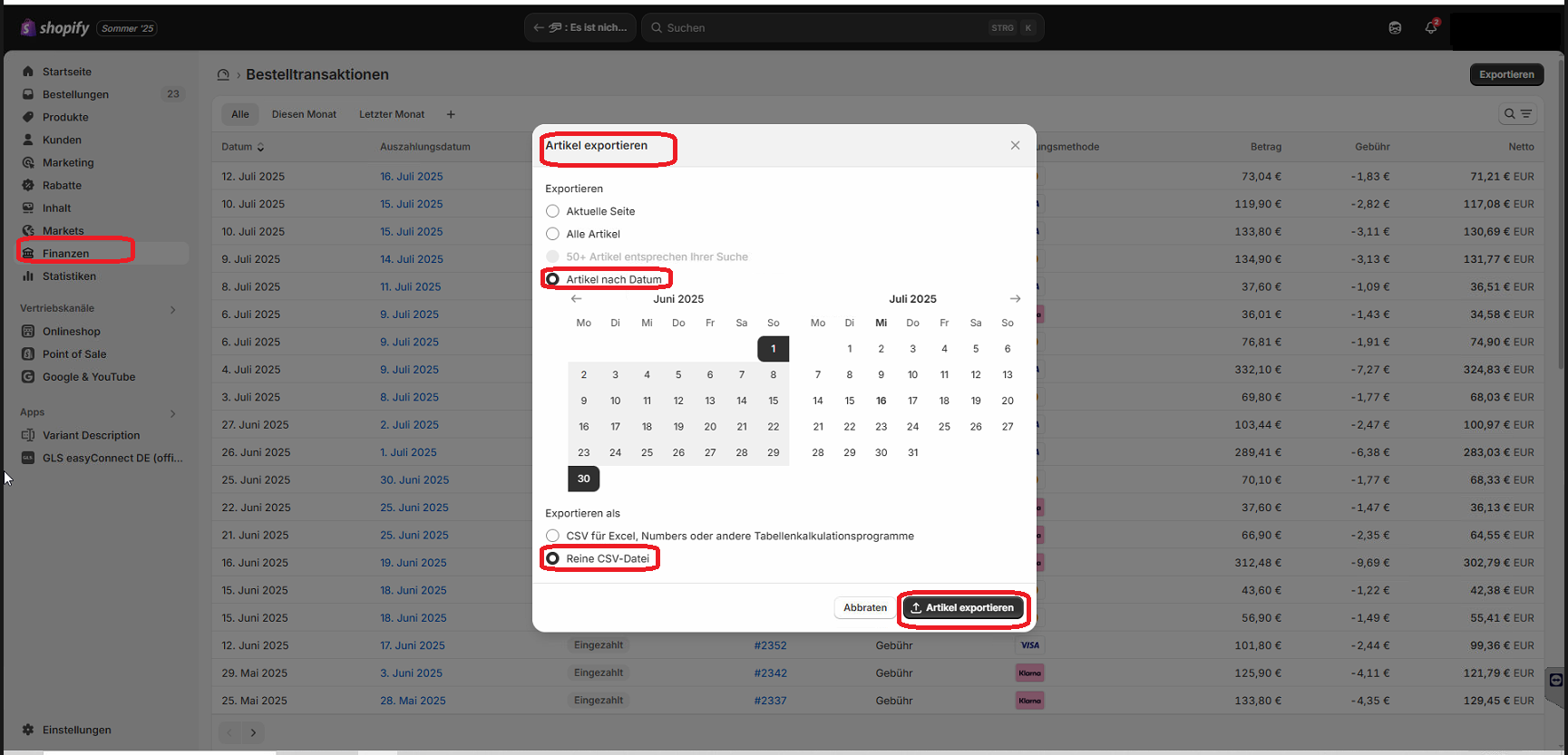Click the Abbrechen button
Image resolution: width=1568 pixels, height=755 pixels.
pos(864,608)
